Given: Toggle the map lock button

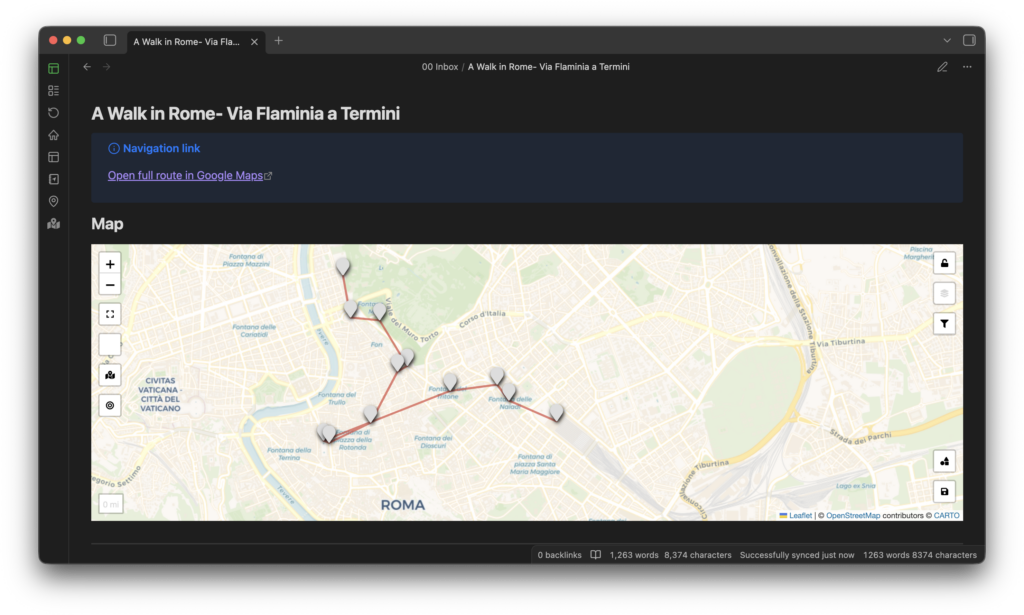Looking at the screenshot, I should (x=945, y=263).
